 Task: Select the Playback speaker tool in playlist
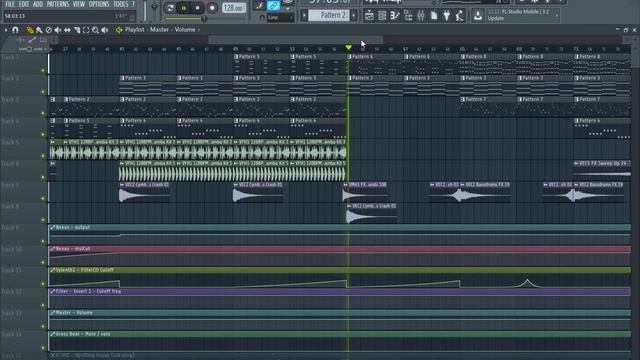tap(105, 30)
